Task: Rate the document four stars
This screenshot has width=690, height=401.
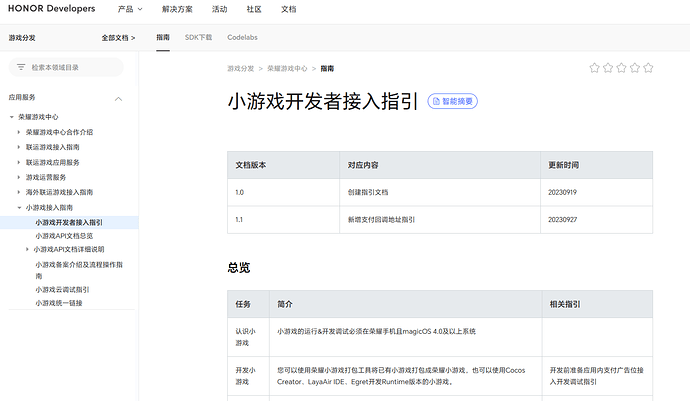Action: 635,68
